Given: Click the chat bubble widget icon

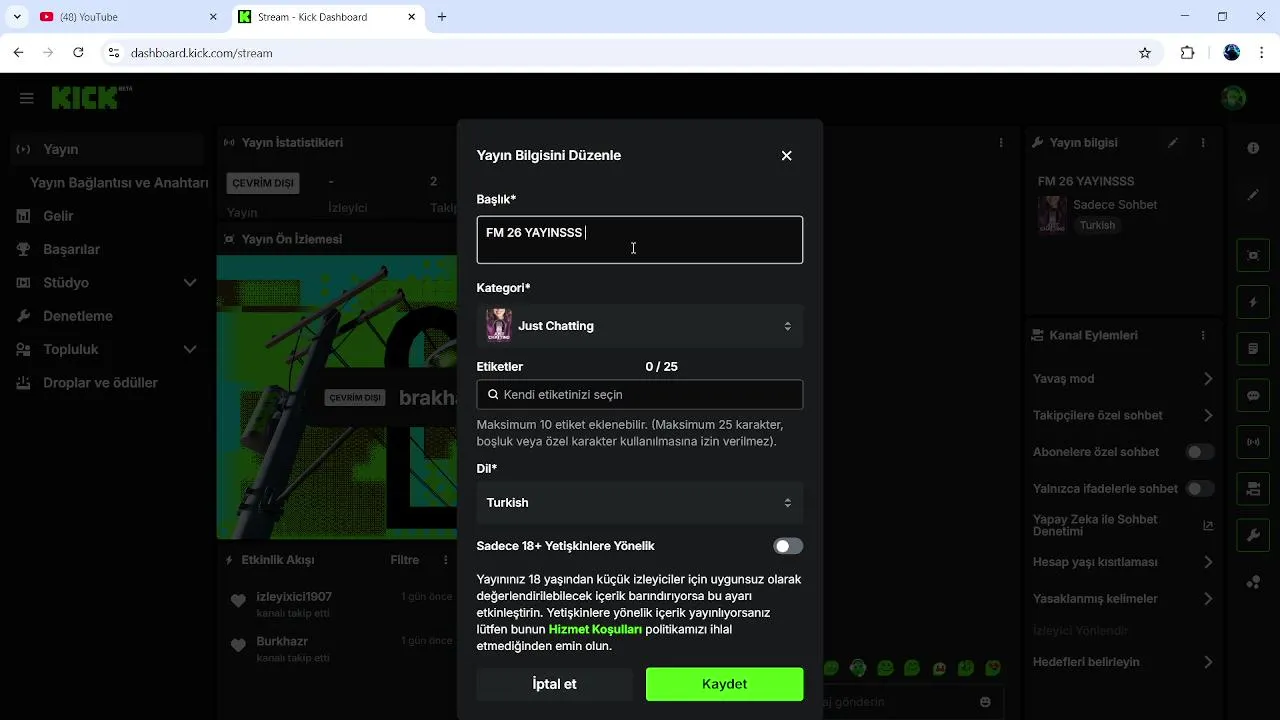Looking at the screenshot, I should pos(1253,396).
